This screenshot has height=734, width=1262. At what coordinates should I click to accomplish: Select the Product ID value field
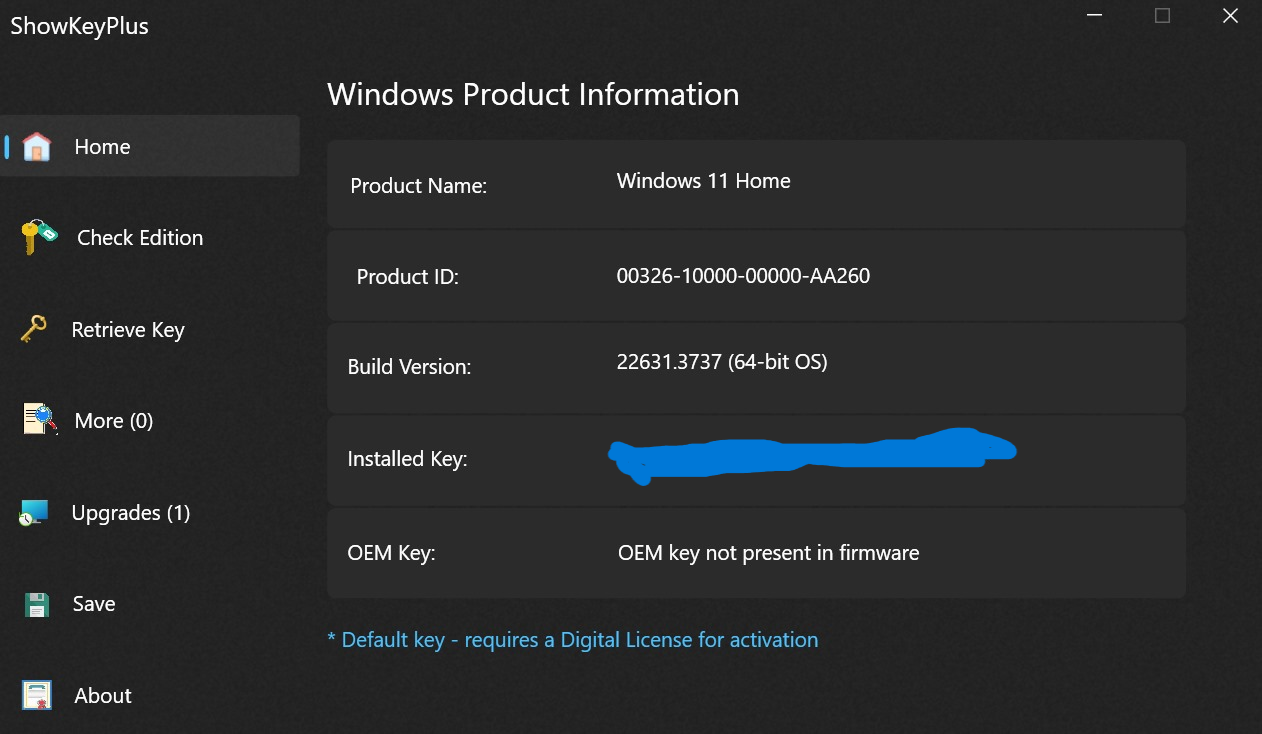pyautogui.click(x=744, y=276)
